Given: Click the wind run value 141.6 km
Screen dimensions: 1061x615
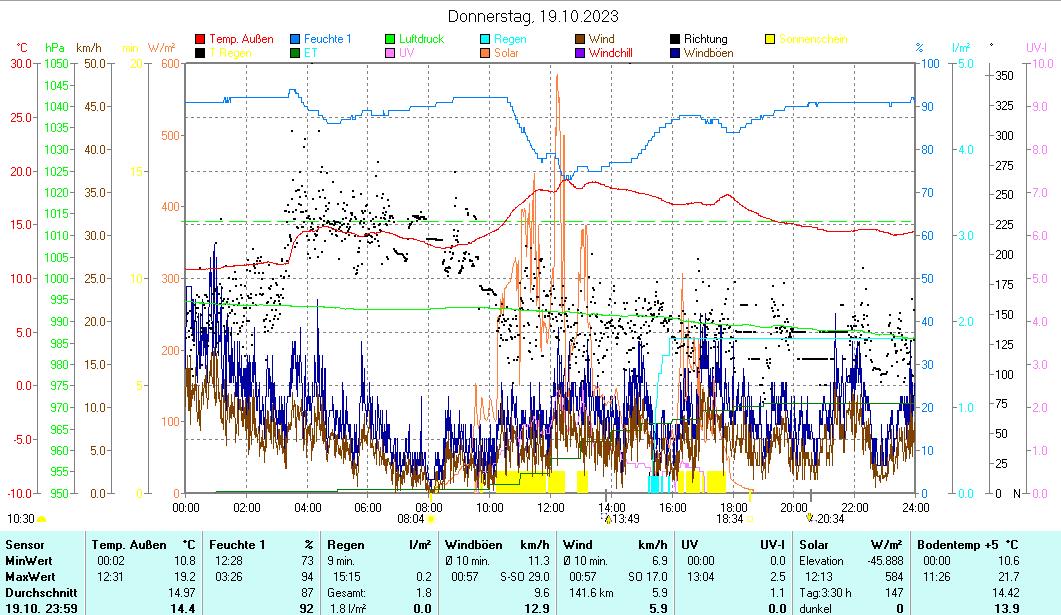Looking at the screenshot, I should [x=591, y=593].
